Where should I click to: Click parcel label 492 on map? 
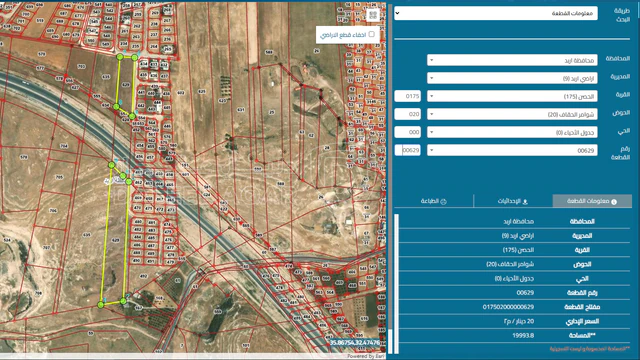coord(143,276)
